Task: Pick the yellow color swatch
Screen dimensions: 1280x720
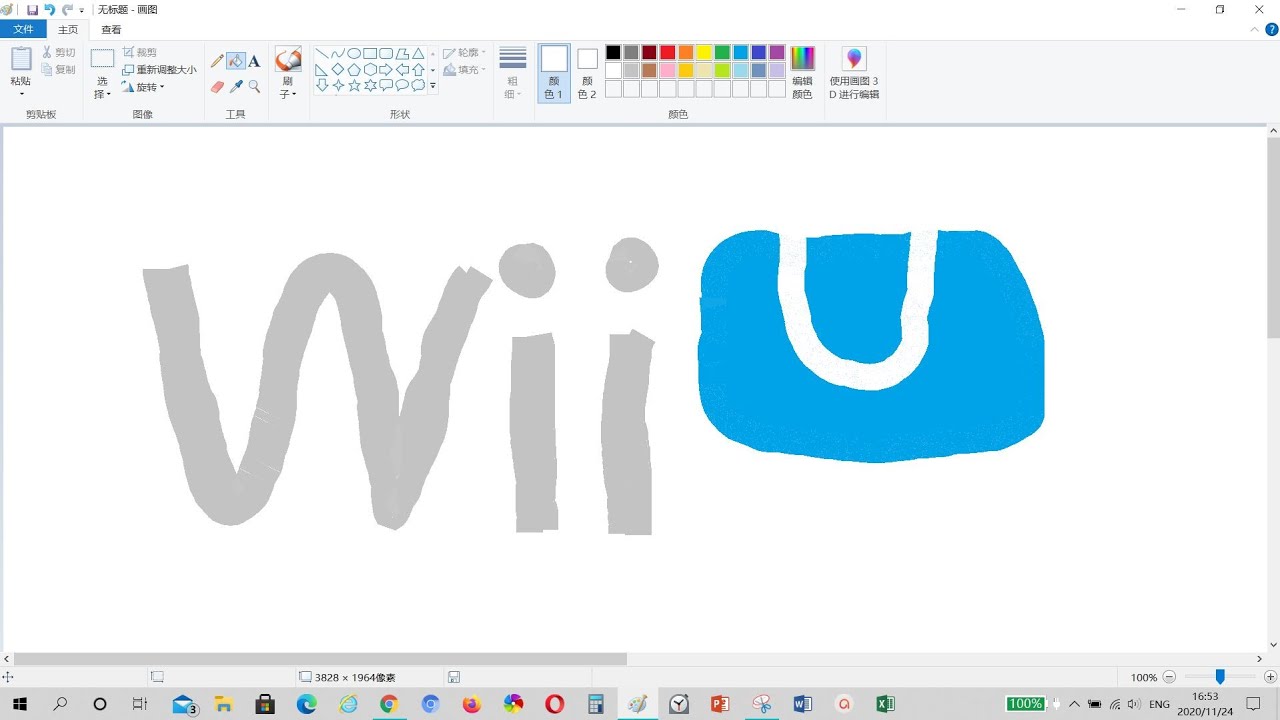Action: (703, 53)
